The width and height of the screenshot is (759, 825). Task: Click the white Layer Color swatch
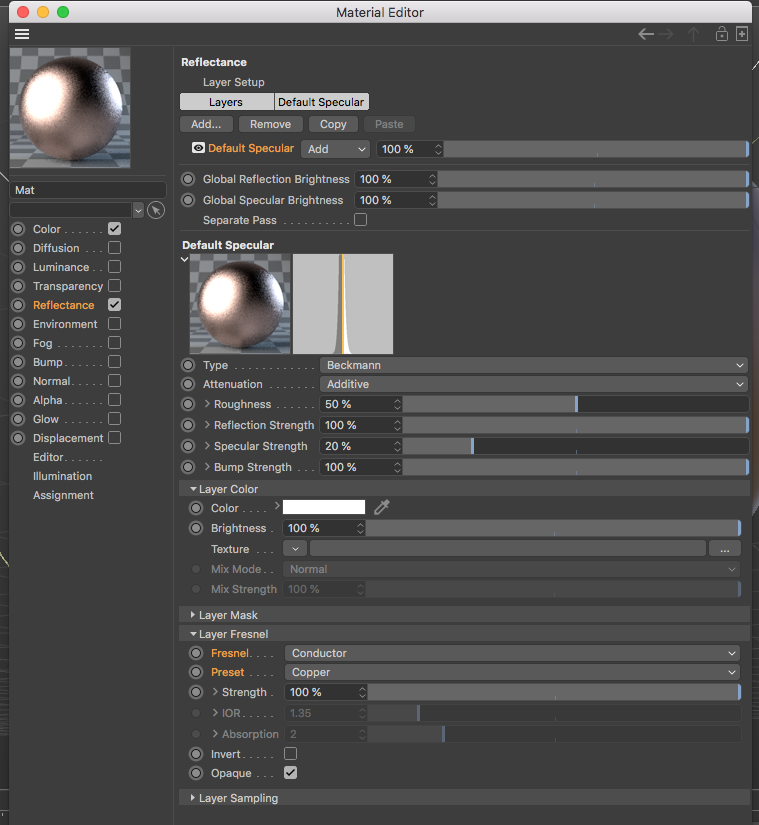(x=324, y=508)
